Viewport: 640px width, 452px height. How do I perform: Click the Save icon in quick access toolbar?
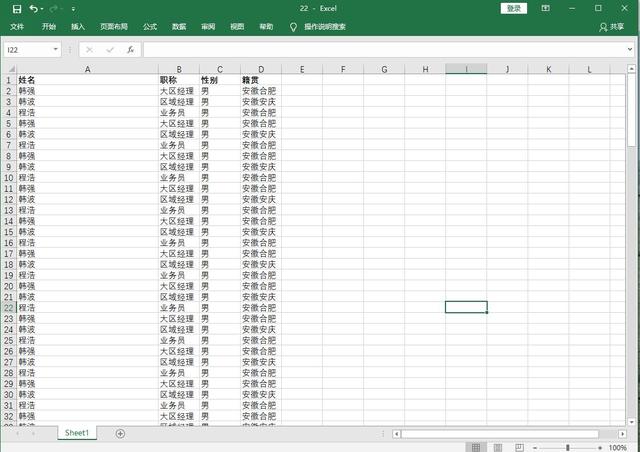[x=17, y=9]
